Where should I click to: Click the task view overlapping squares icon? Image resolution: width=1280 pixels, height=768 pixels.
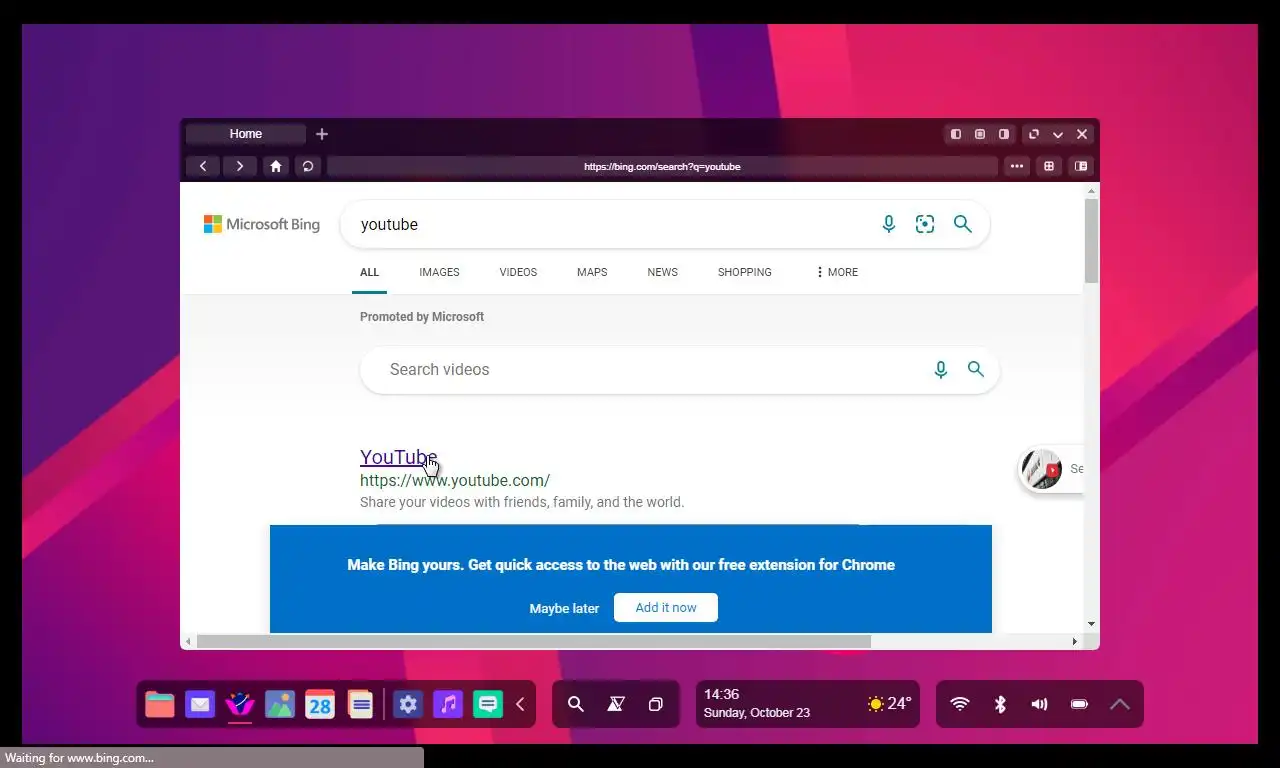pyautogui.click(x=656, y=704)
